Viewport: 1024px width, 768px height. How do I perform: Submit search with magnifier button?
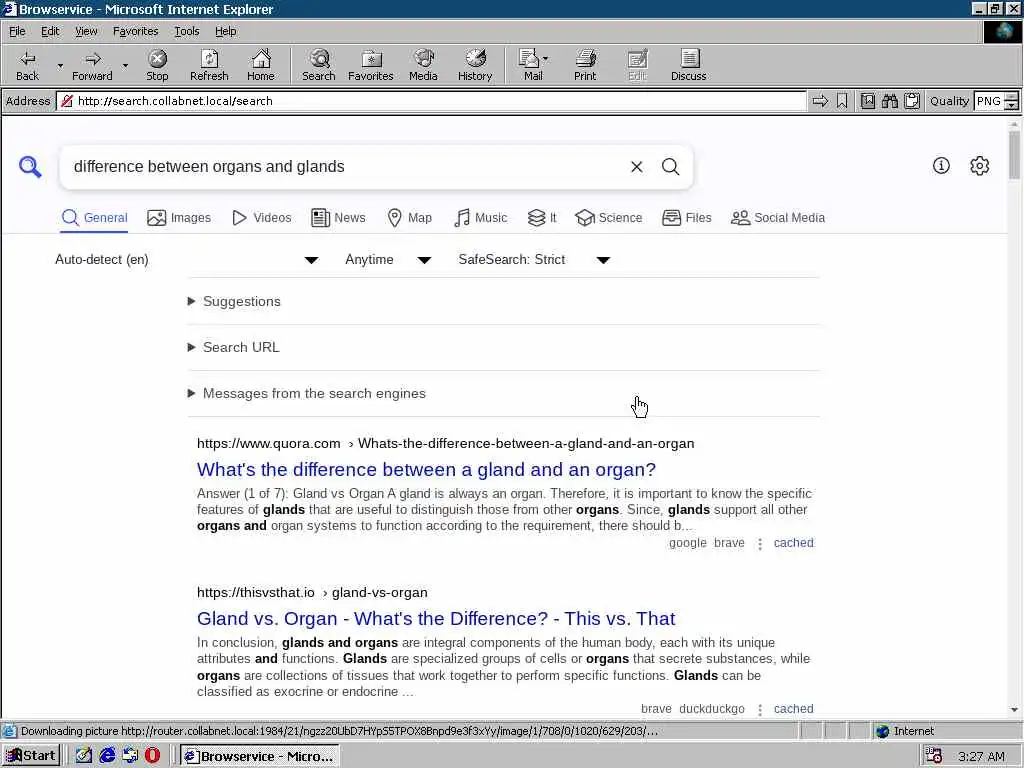(671, 167)
